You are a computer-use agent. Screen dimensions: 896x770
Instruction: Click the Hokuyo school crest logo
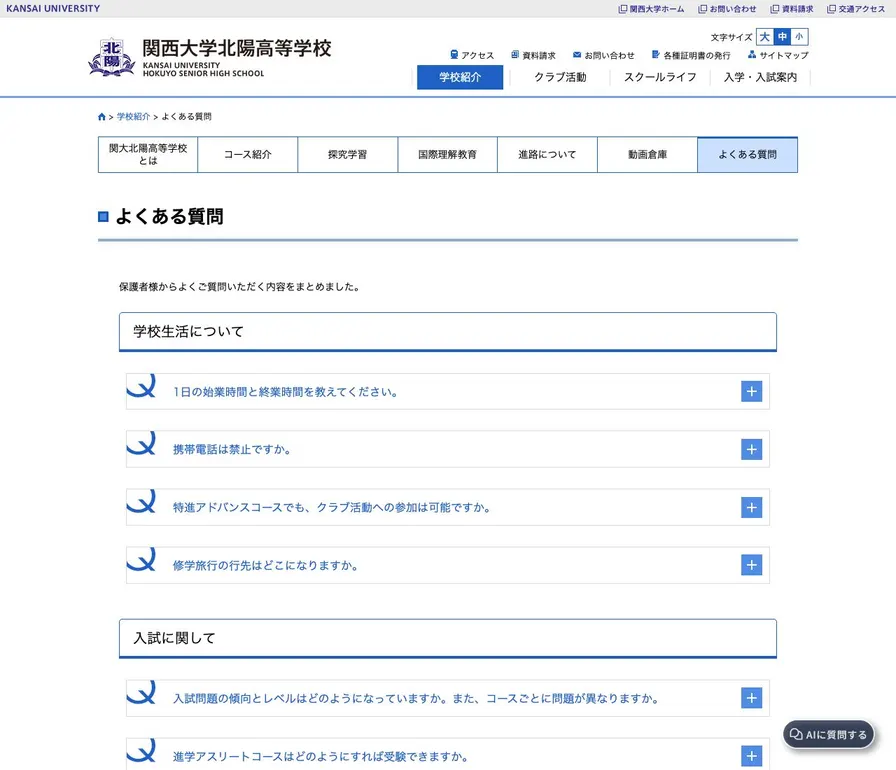click(x=111, y=57)
